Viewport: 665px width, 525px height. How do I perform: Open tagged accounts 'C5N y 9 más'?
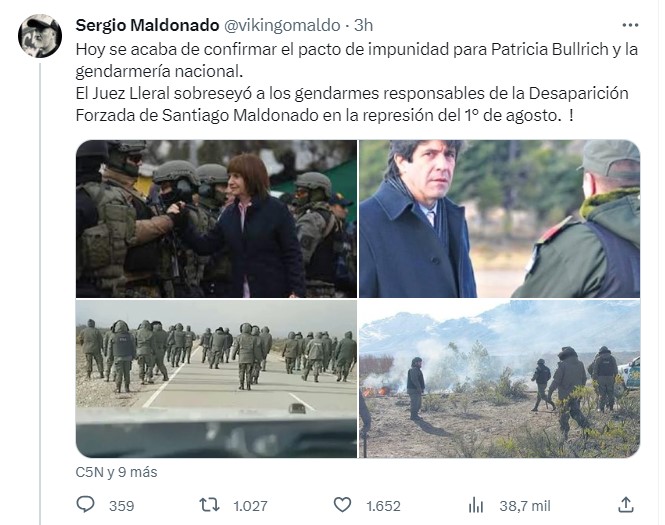click(x=116, y=472)
